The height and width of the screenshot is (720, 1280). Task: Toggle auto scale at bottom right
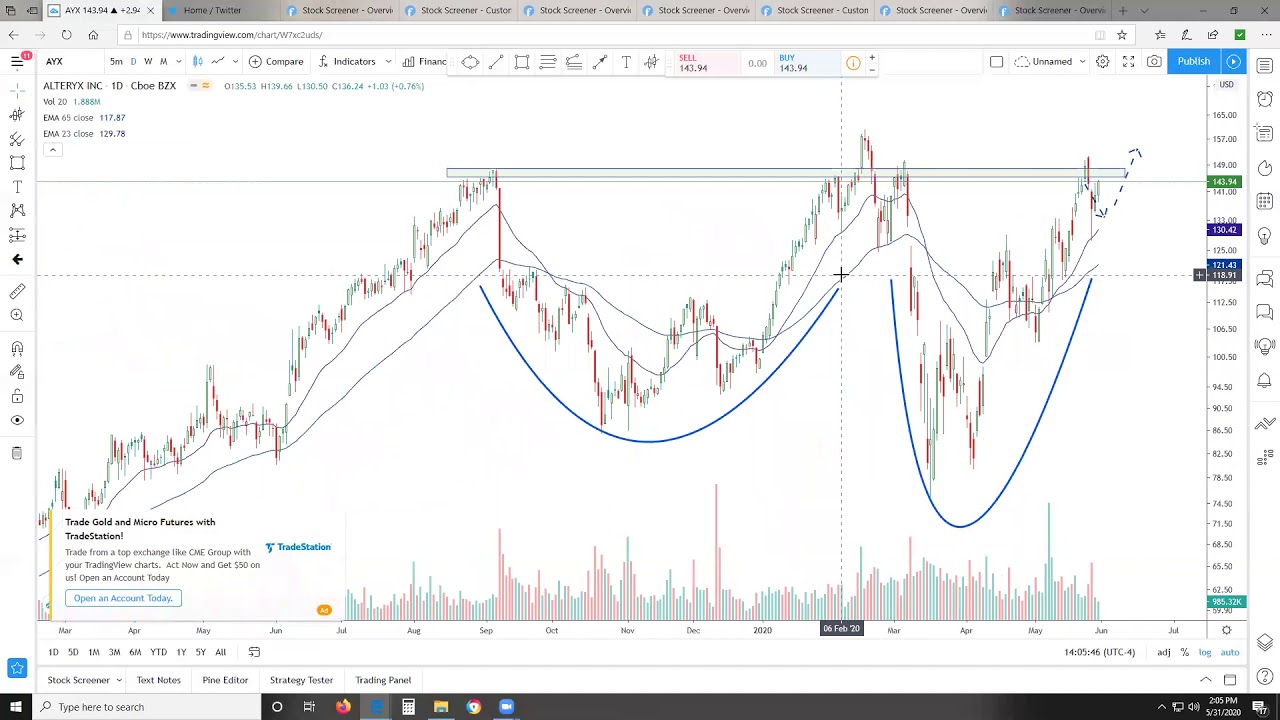pos(1230,652)
